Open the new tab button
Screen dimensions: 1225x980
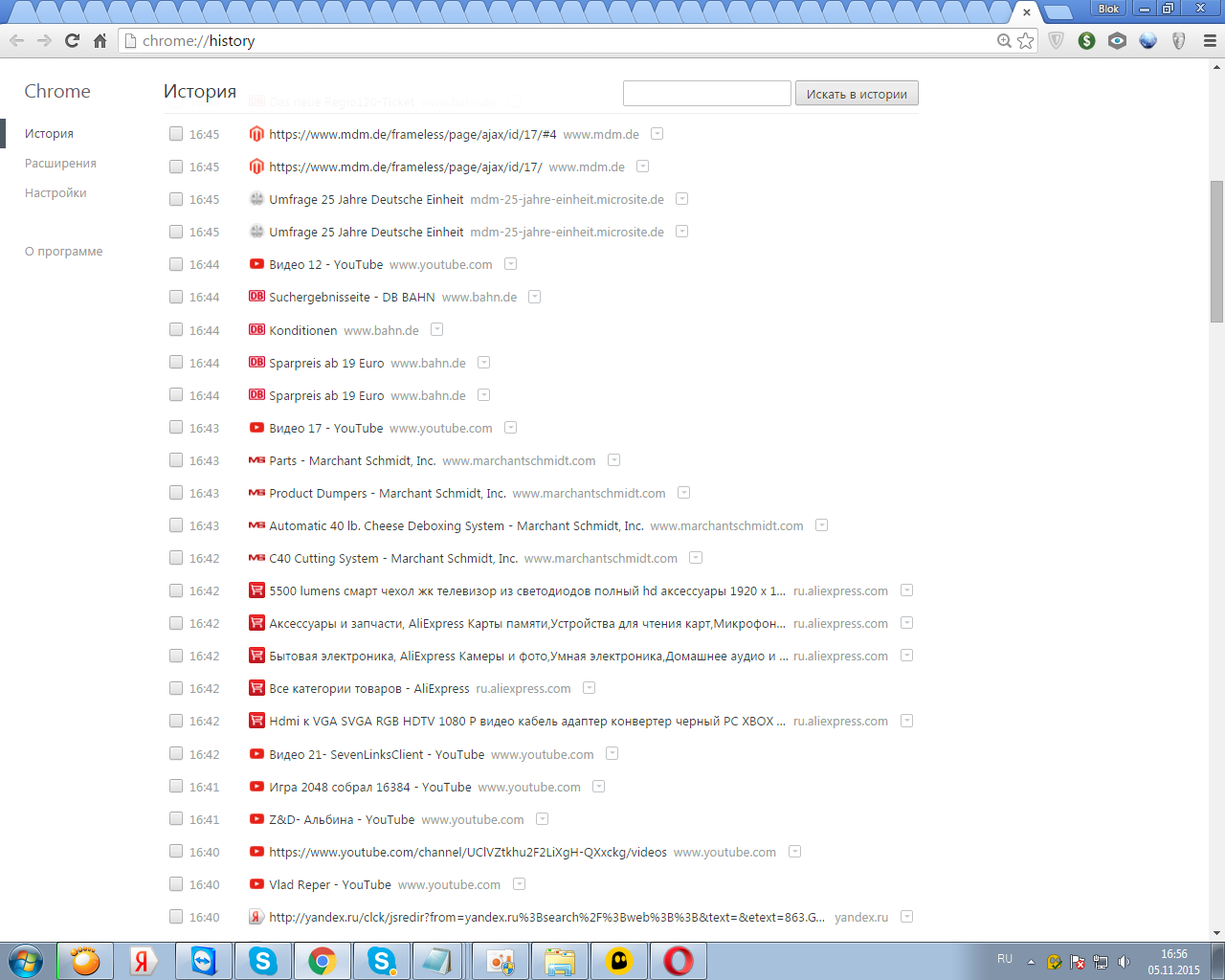coord(1058,12)
